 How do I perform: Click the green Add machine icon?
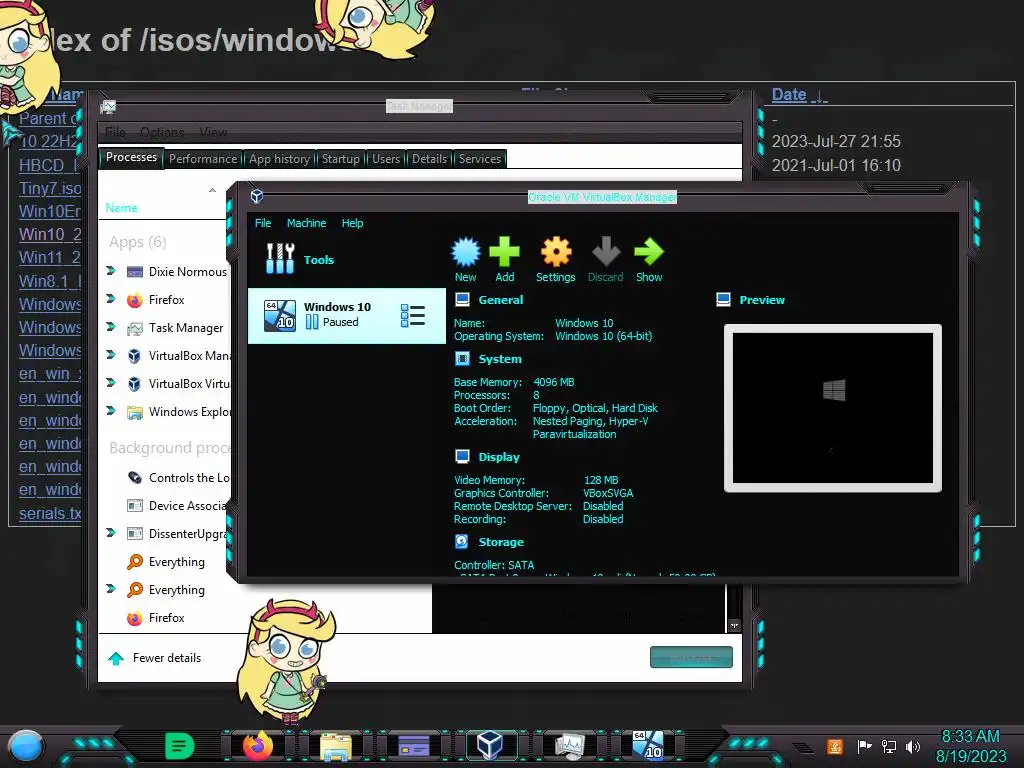point(504,252)
